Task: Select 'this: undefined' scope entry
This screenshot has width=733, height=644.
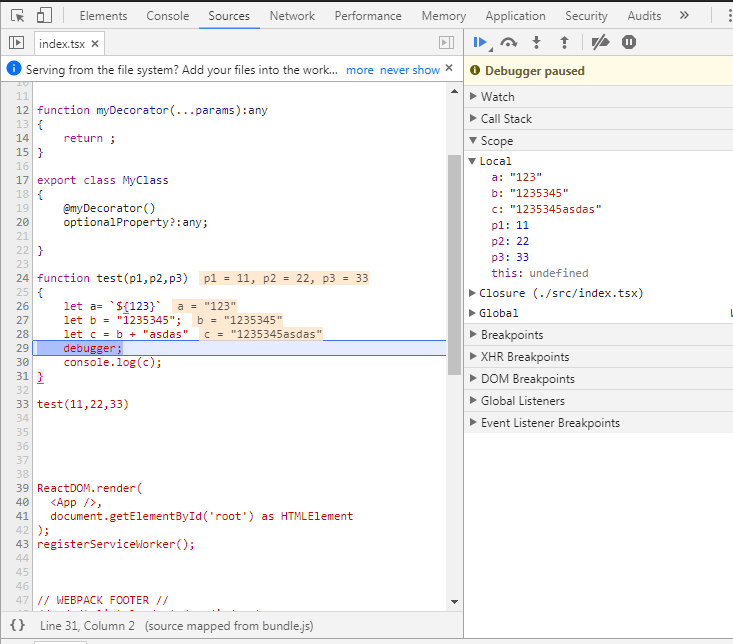Action: click(x=539, y=273)
